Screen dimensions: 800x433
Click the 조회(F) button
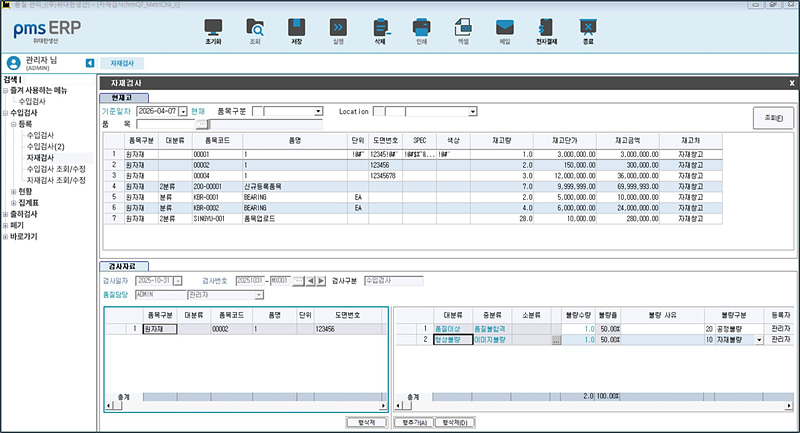[x=772, y=118]
